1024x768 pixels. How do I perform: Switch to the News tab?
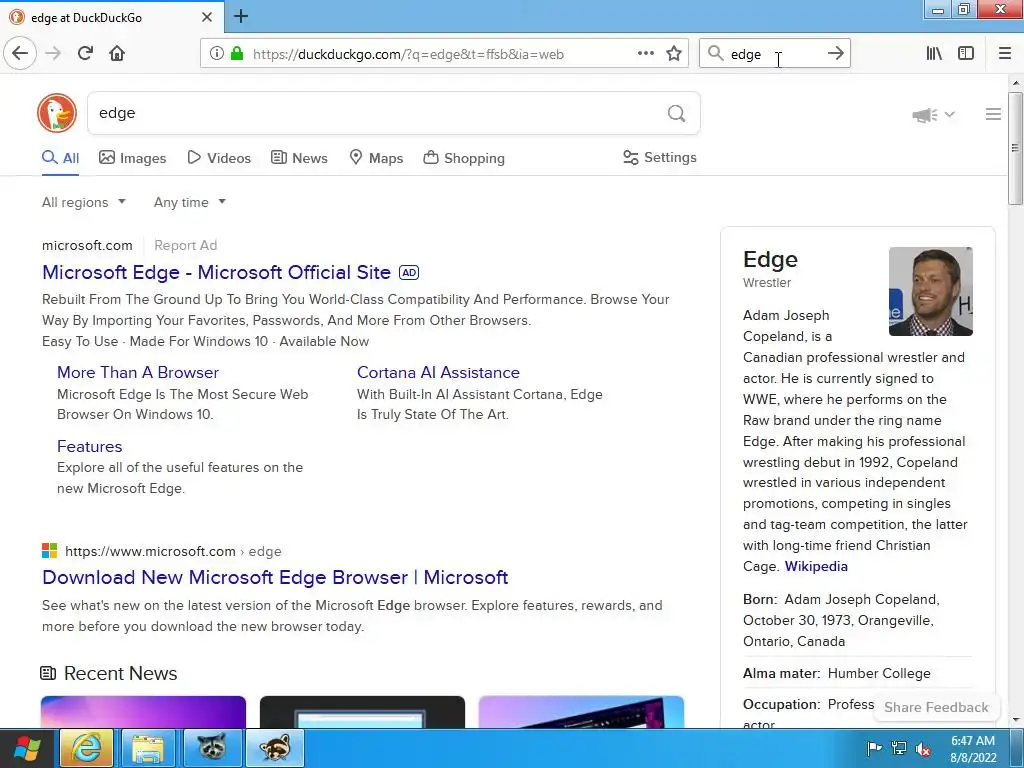(299, 158)
